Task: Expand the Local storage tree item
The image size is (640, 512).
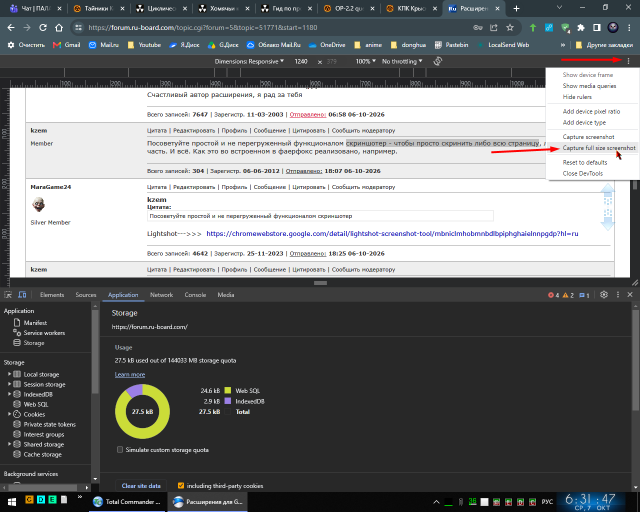Action: pos(9,374)
